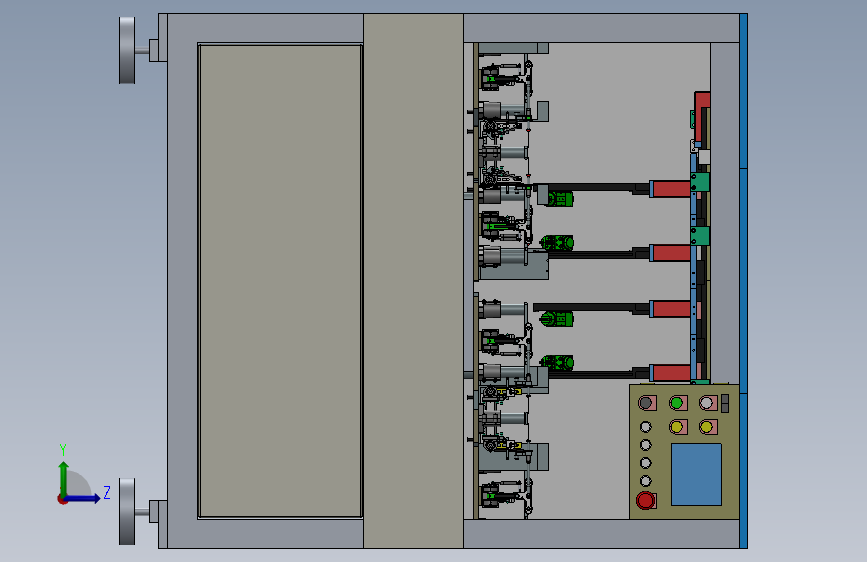867x562 pixels.
Task: Select the dark gray push button on the control panel
Action: click(x=646, y=403)
